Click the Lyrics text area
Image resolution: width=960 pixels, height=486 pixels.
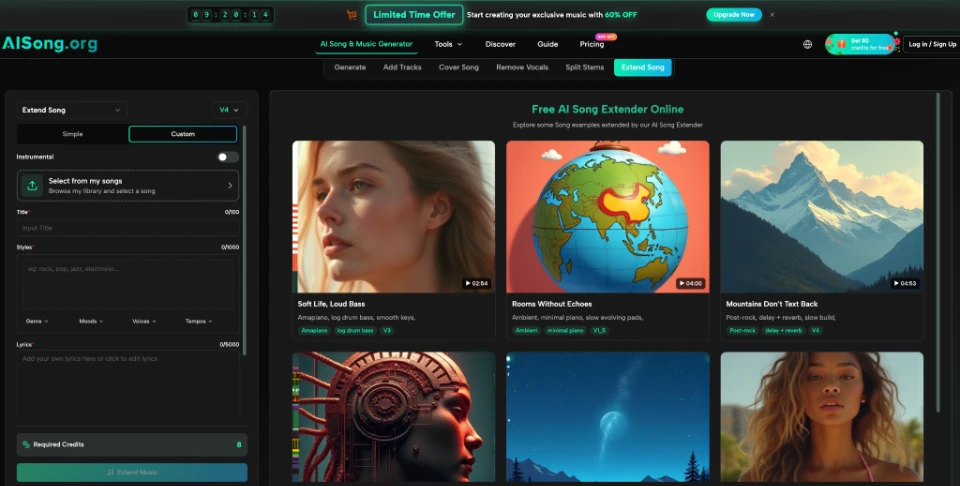point(127,383)
